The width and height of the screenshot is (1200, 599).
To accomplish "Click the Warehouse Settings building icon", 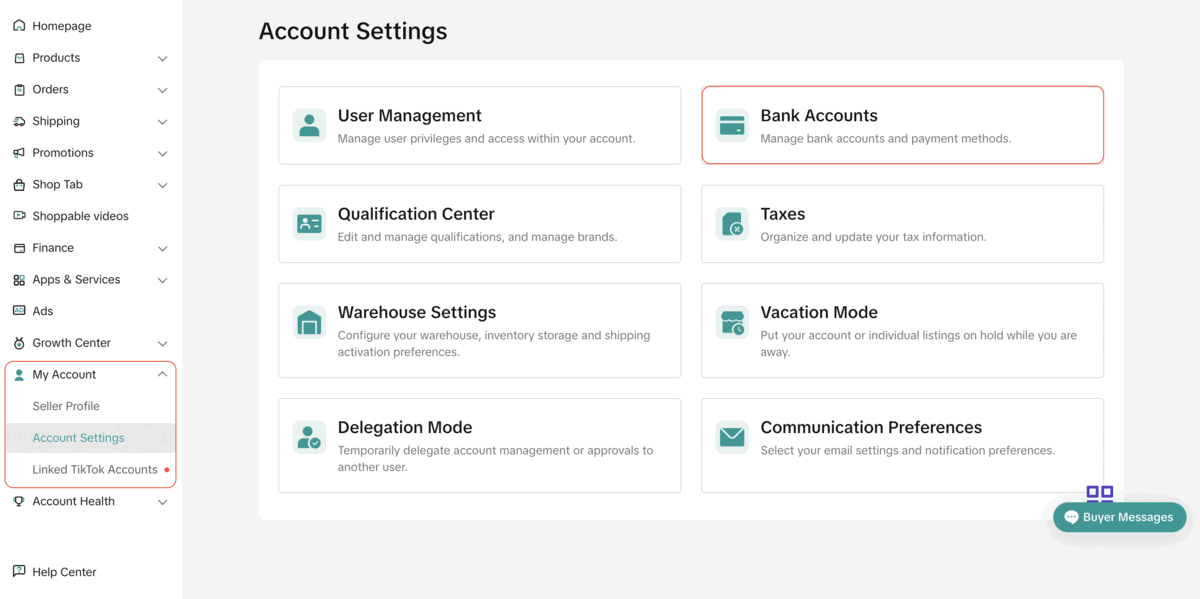I will click(x=309, y=322).
